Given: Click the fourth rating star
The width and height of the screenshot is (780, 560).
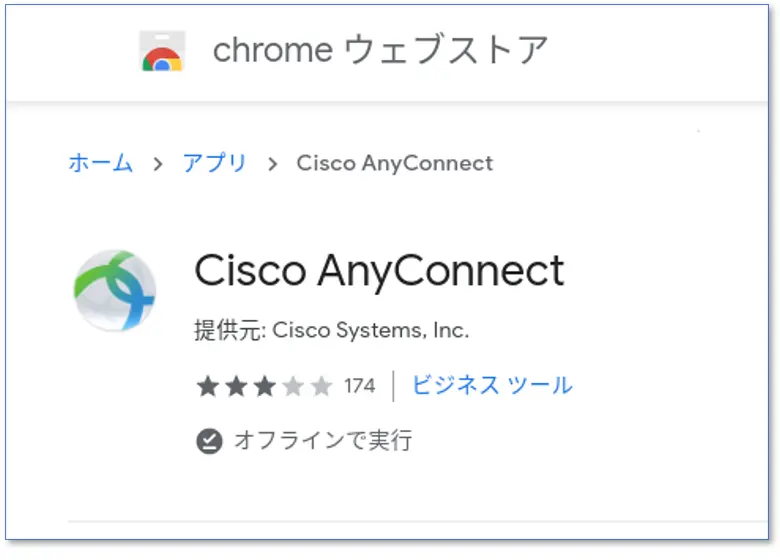Looking at the screenshot, I should (x=292, y=386).
